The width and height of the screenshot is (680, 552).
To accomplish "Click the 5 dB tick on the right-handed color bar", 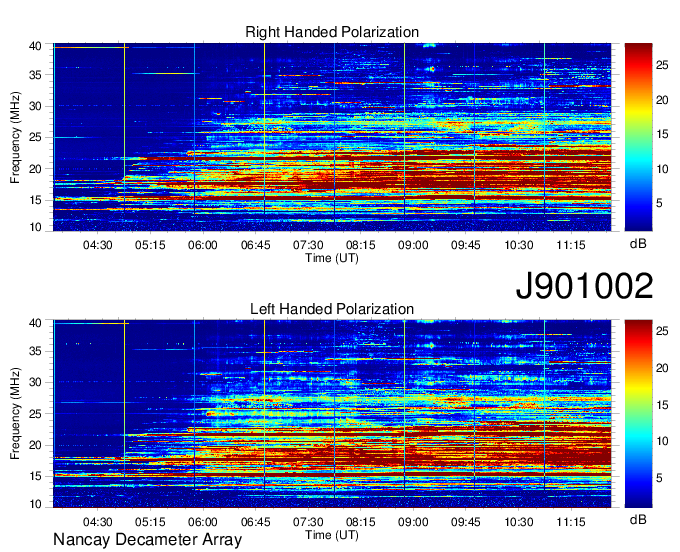I will point(659,203).
